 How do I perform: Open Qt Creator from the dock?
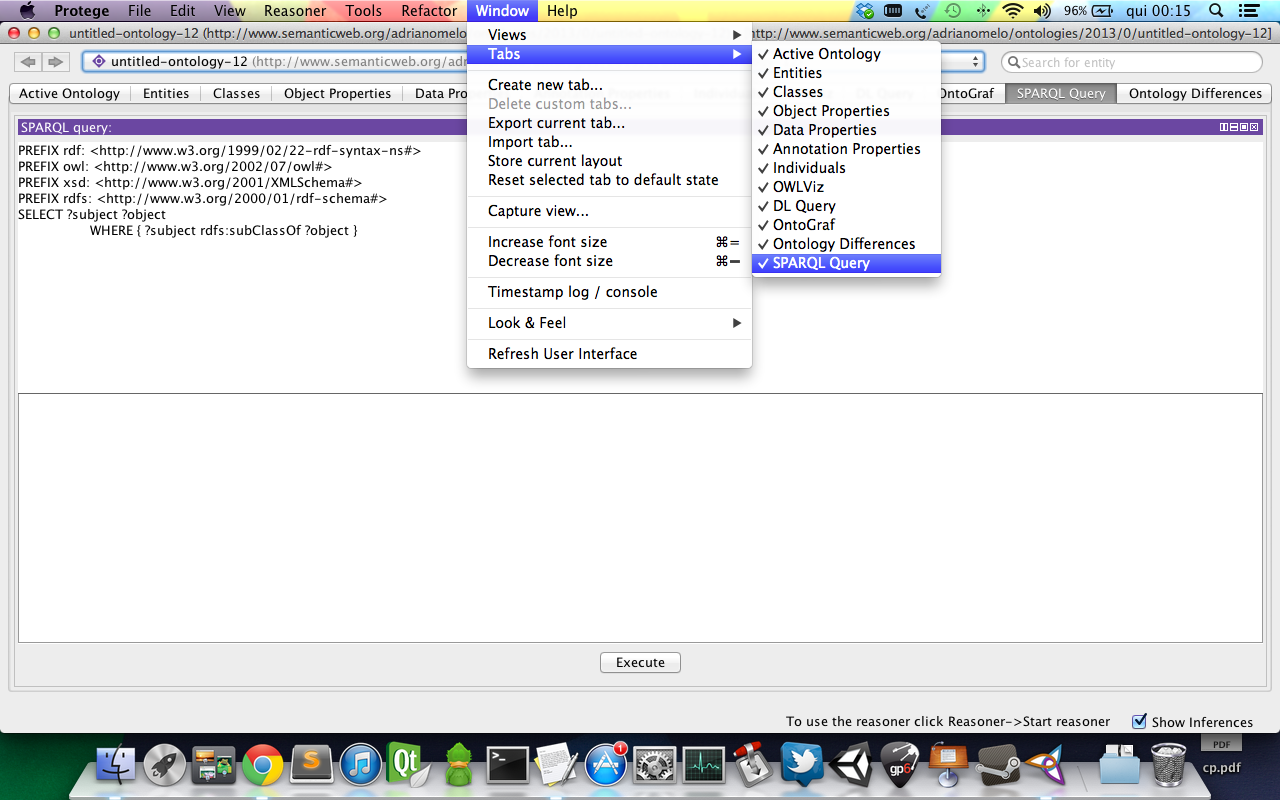coord(409,766)
